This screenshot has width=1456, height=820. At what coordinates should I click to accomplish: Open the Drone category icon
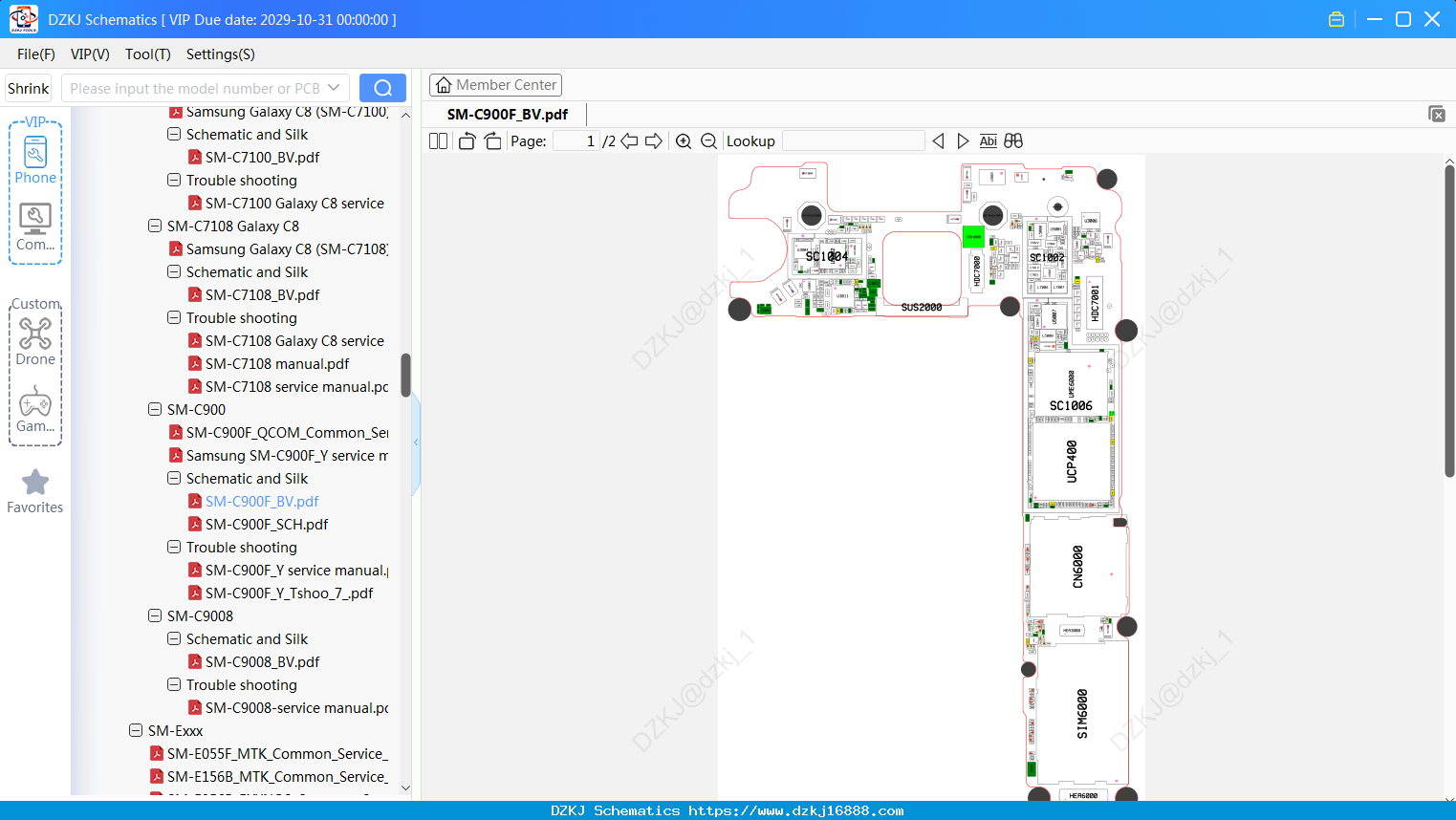[35, 341]
